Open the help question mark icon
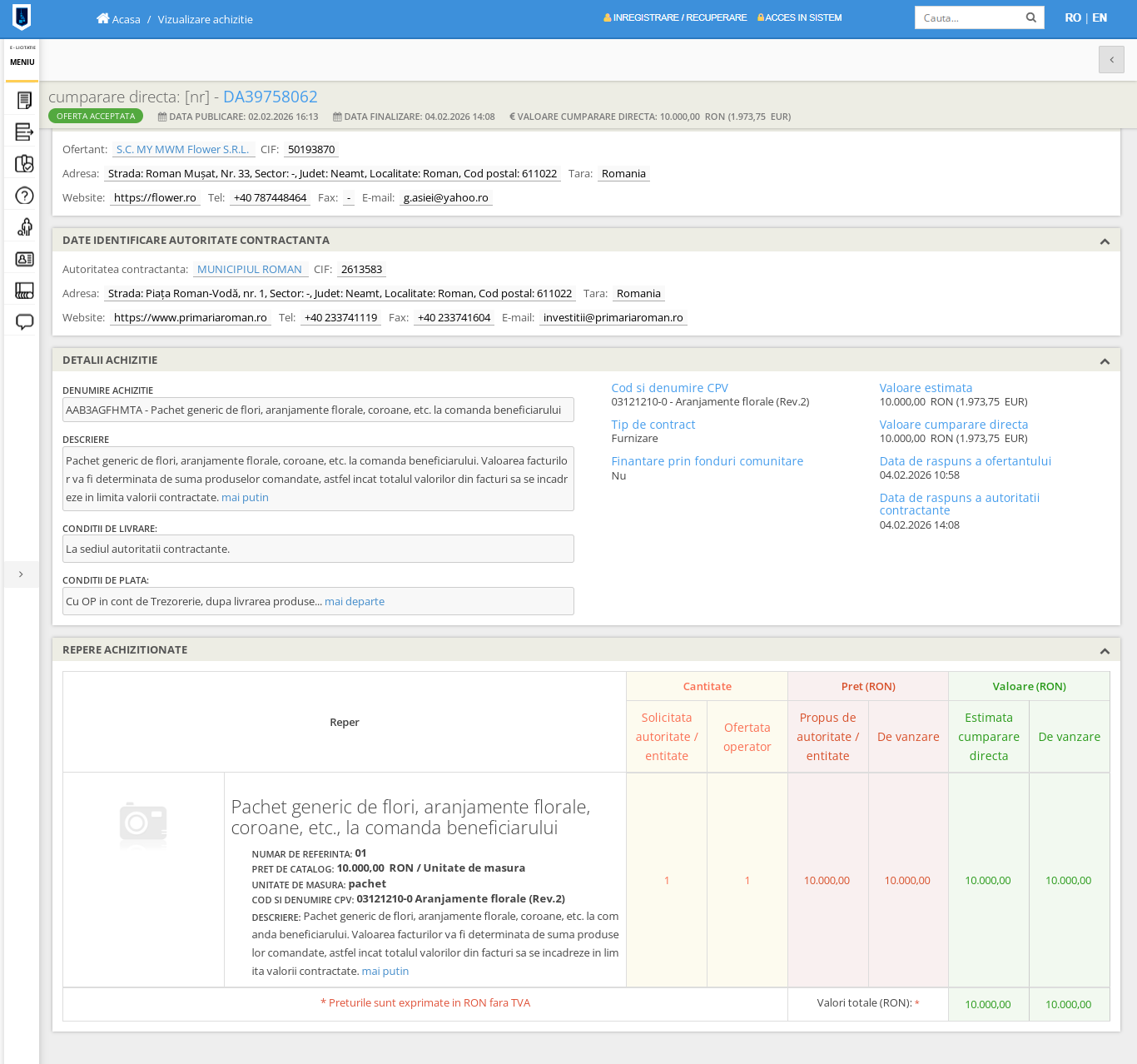Screen dimensions: 1137x1064 (24, 196)
